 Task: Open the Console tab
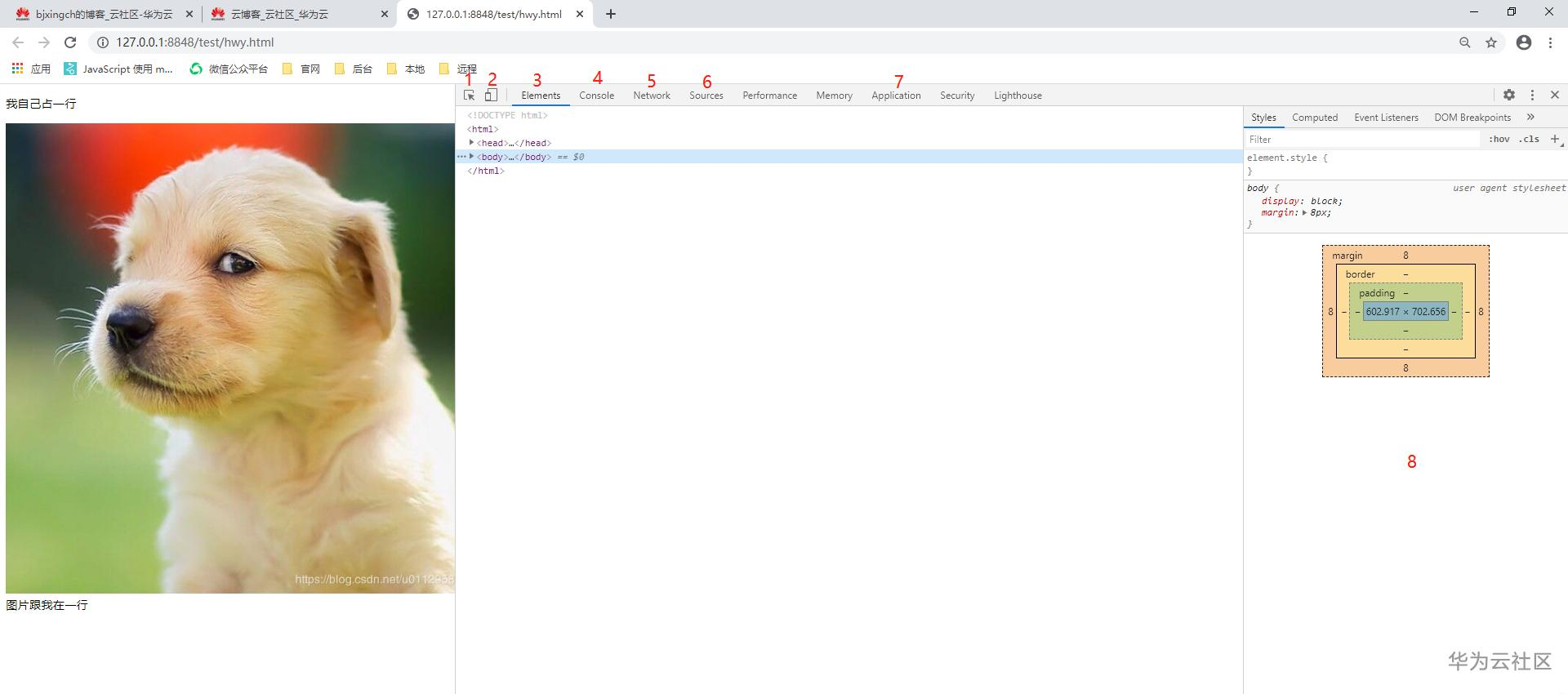597,96
